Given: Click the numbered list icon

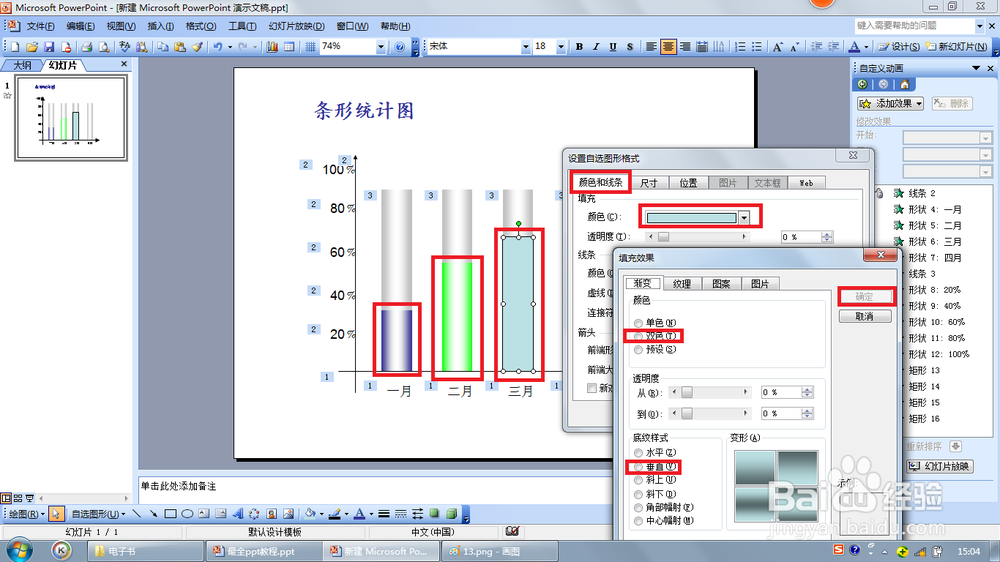Looking at the screenshot, I should point(740,47).
